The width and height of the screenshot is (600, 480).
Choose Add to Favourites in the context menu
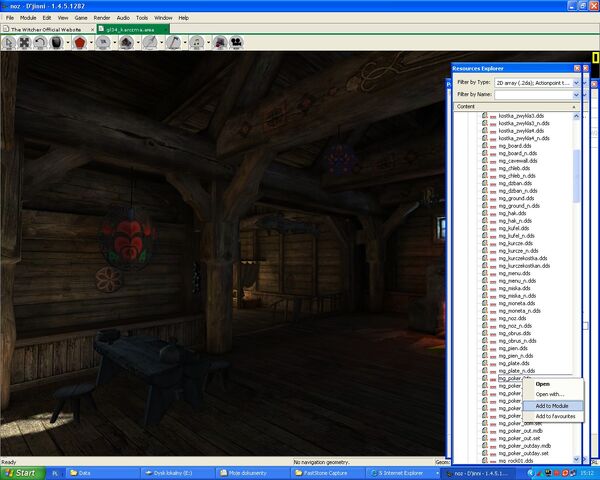tap(555, 416)
